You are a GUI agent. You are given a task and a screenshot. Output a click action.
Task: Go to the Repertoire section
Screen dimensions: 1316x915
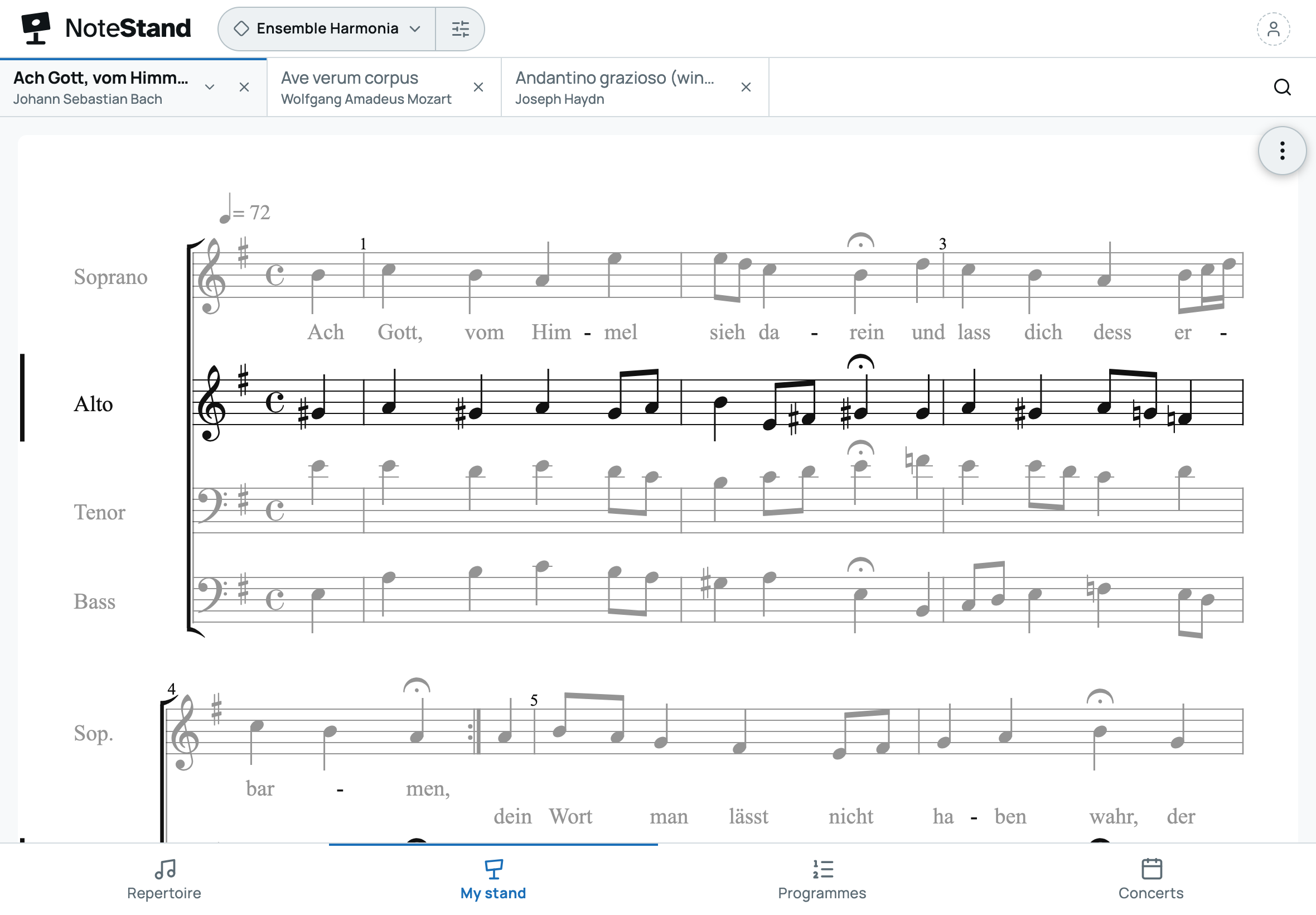pyautogui.click(x=164, y=879)
